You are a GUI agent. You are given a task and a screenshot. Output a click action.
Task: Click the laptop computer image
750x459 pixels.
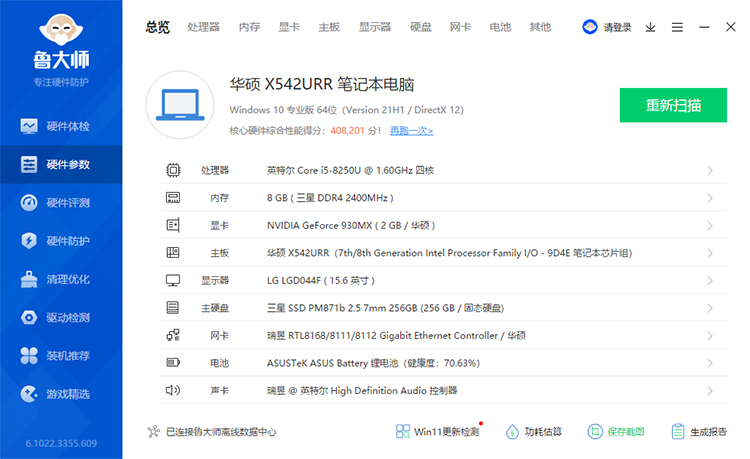coord(180,105)
